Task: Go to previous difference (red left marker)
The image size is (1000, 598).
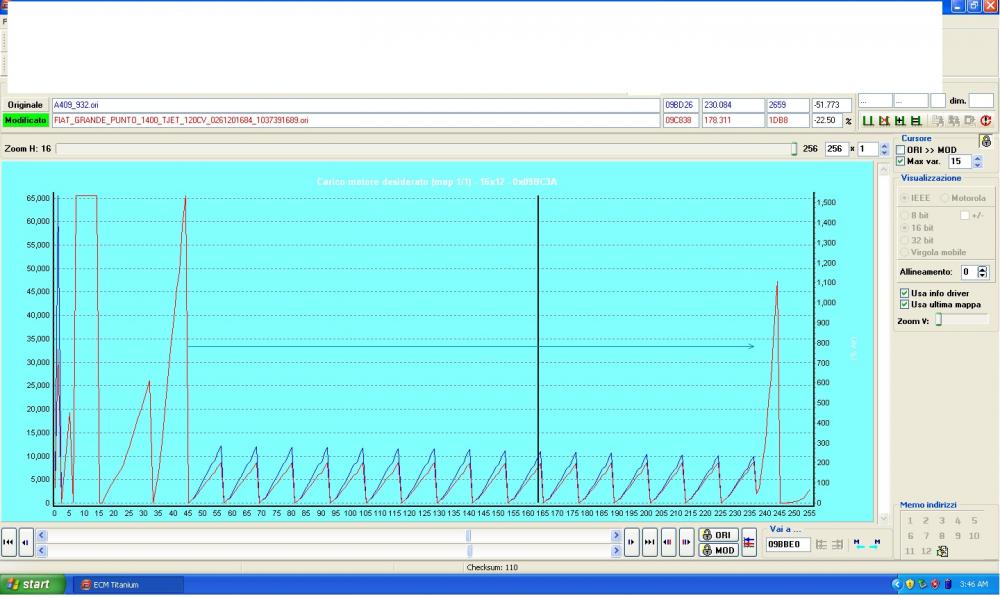Action: pos(668,543)
